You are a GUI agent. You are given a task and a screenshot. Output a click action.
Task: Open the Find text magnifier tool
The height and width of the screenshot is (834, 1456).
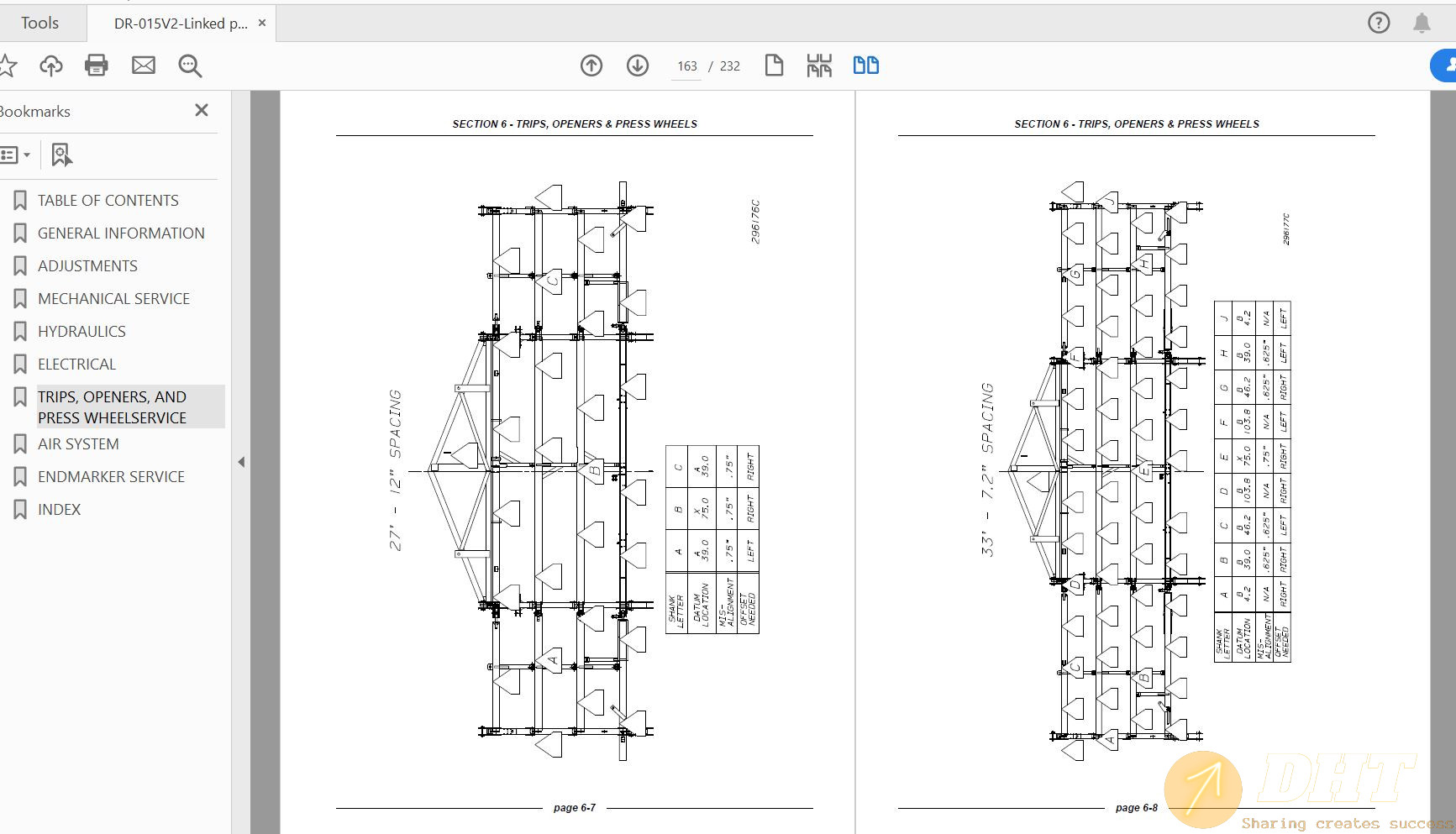[x=190, y=66]
